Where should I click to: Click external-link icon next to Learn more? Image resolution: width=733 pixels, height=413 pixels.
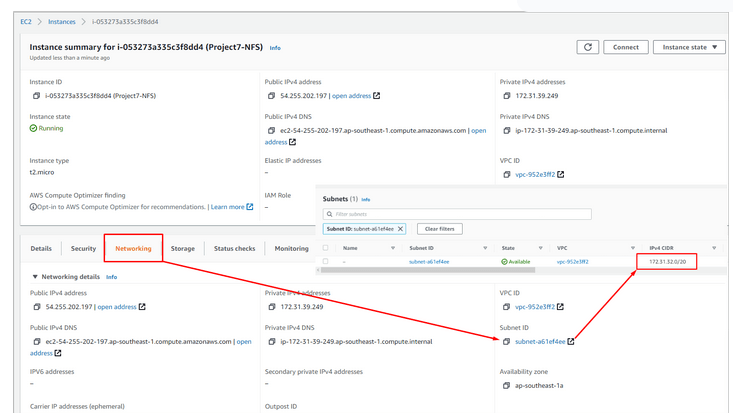[x=250, y=207]
